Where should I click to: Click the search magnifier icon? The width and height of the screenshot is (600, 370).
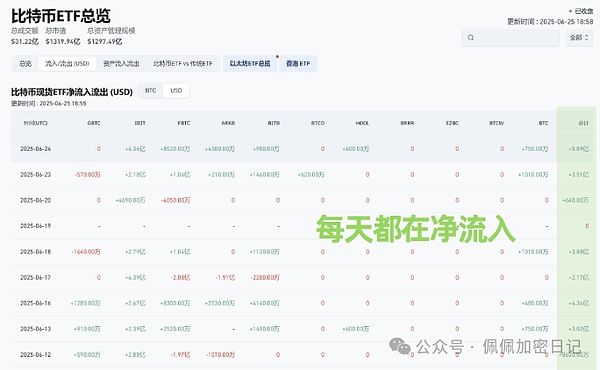(x=471, y=37)
